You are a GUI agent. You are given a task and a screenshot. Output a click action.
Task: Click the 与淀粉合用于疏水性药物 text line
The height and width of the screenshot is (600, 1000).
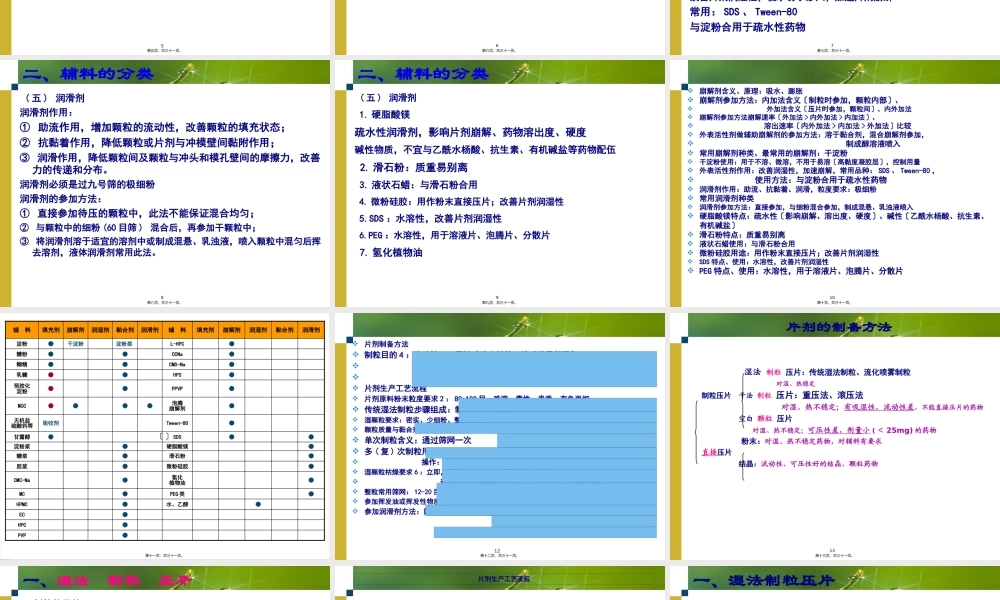coord(747,28)
